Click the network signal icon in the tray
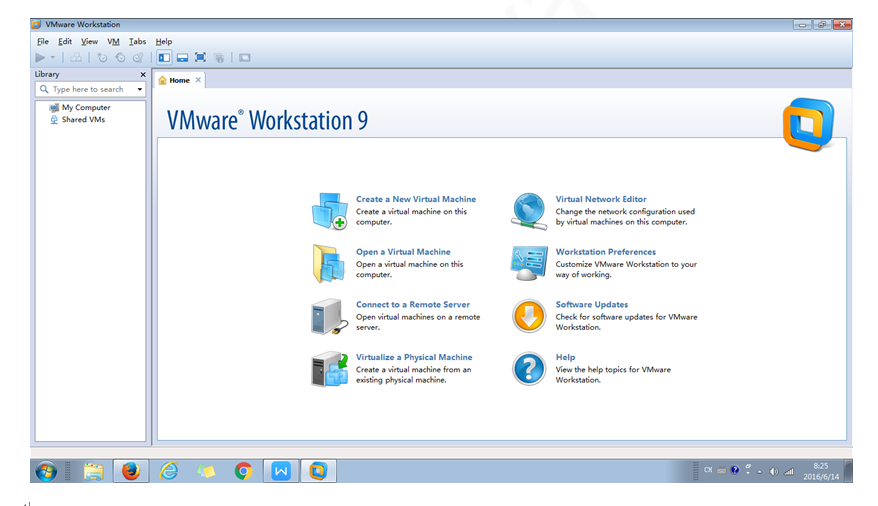878x506 pixels. pos(789,471)
